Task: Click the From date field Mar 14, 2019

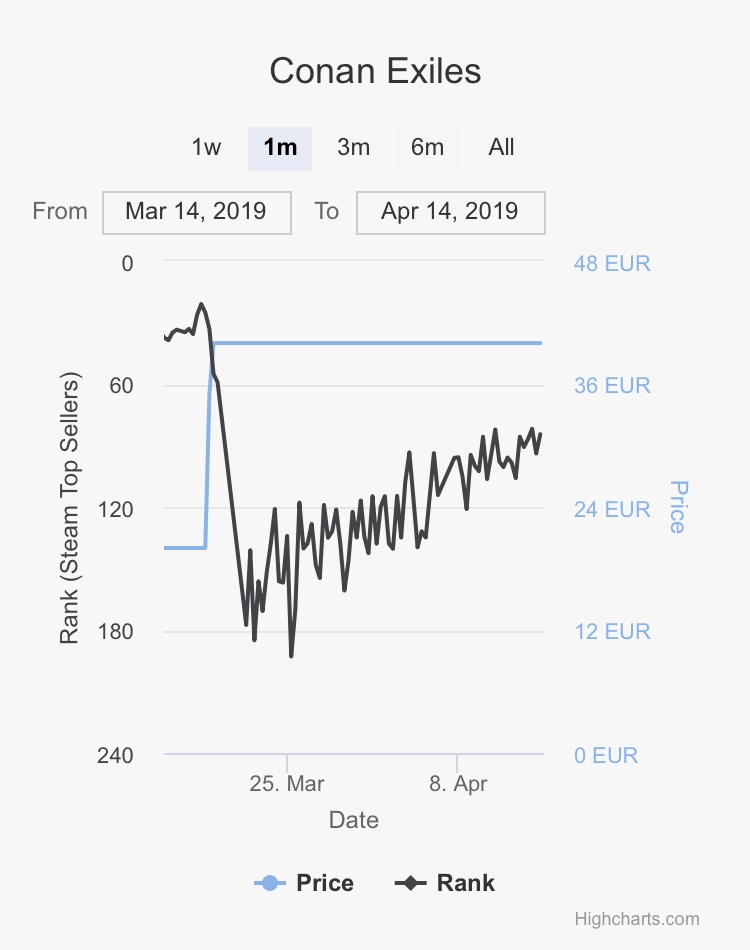Action: click(x=196, y=212)
